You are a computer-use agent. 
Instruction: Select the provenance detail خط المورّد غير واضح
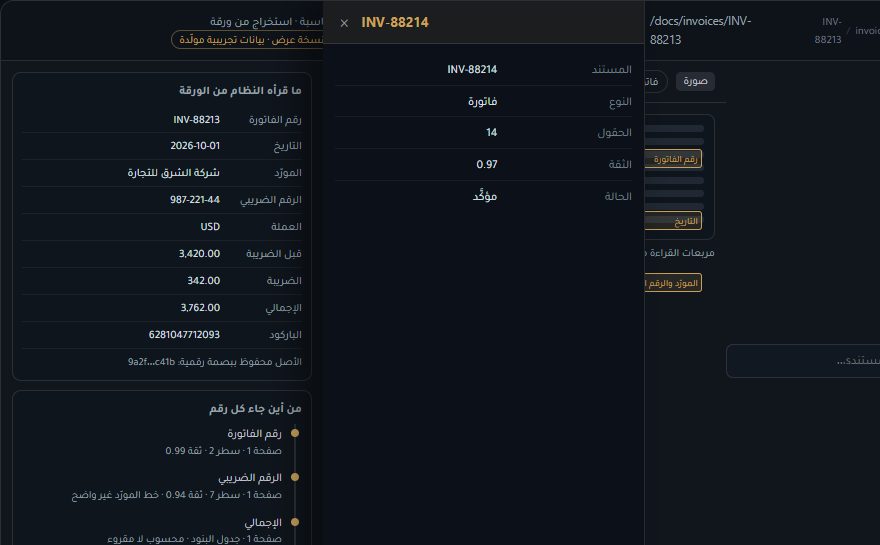(115, 494)
